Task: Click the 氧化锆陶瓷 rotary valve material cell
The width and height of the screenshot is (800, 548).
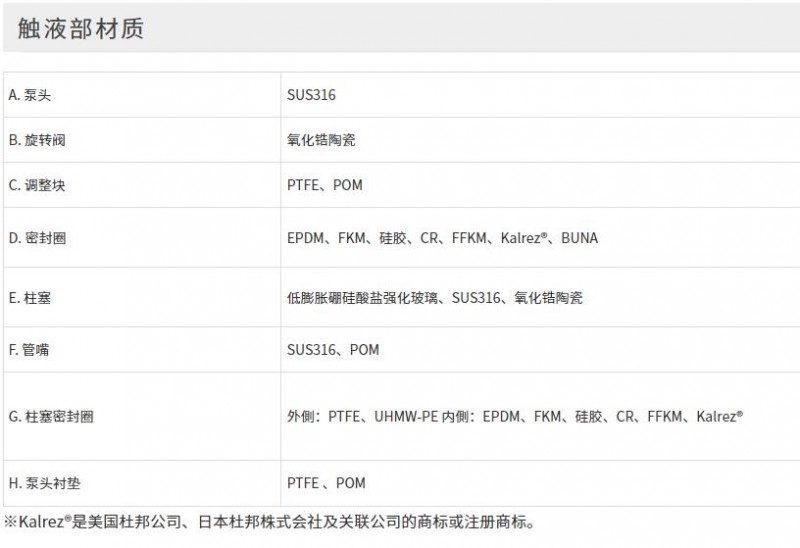Action: pos(321,140)
